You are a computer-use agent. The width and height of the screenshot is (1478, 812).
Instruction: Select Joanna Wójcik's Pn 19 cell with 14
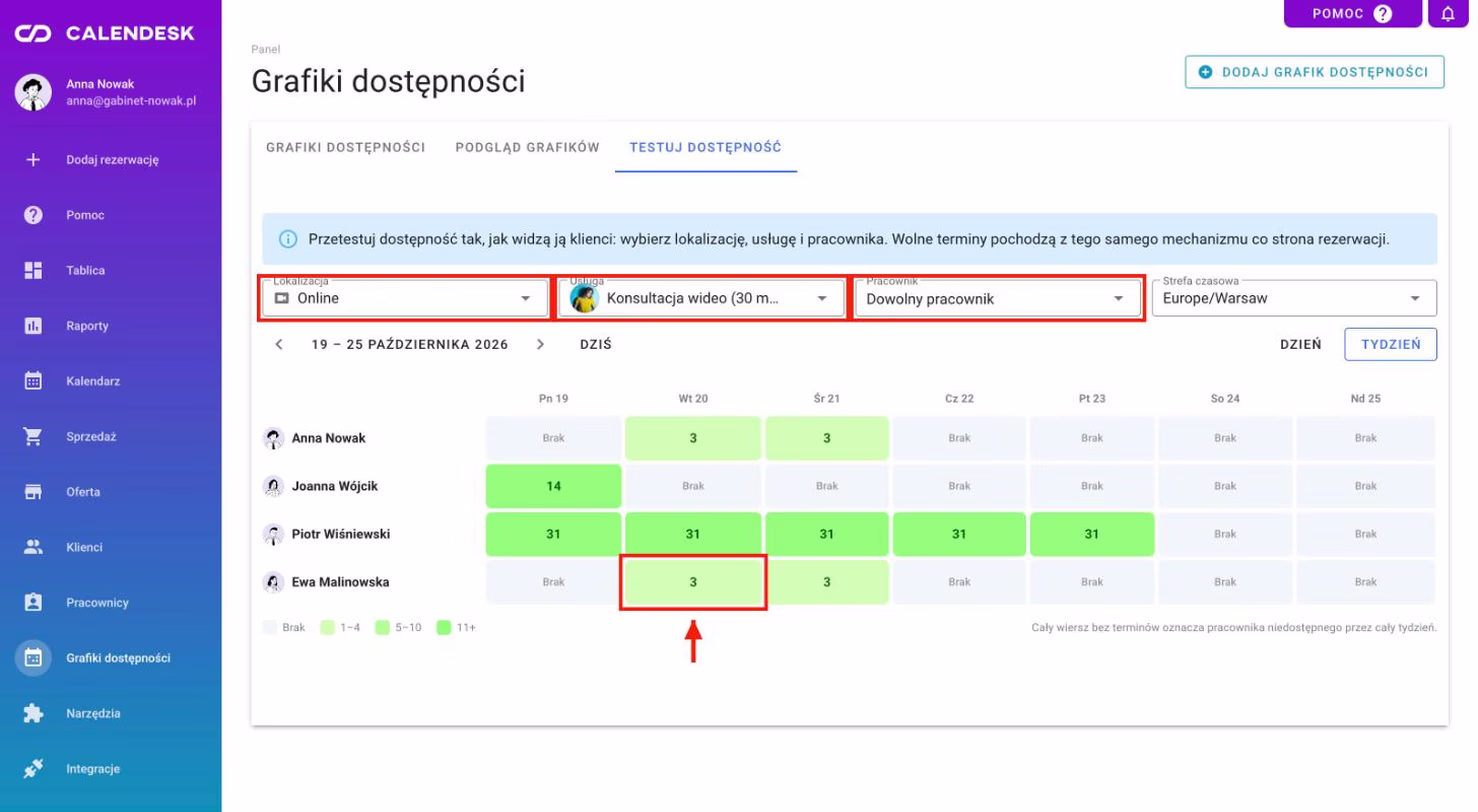tap(553, 485)
